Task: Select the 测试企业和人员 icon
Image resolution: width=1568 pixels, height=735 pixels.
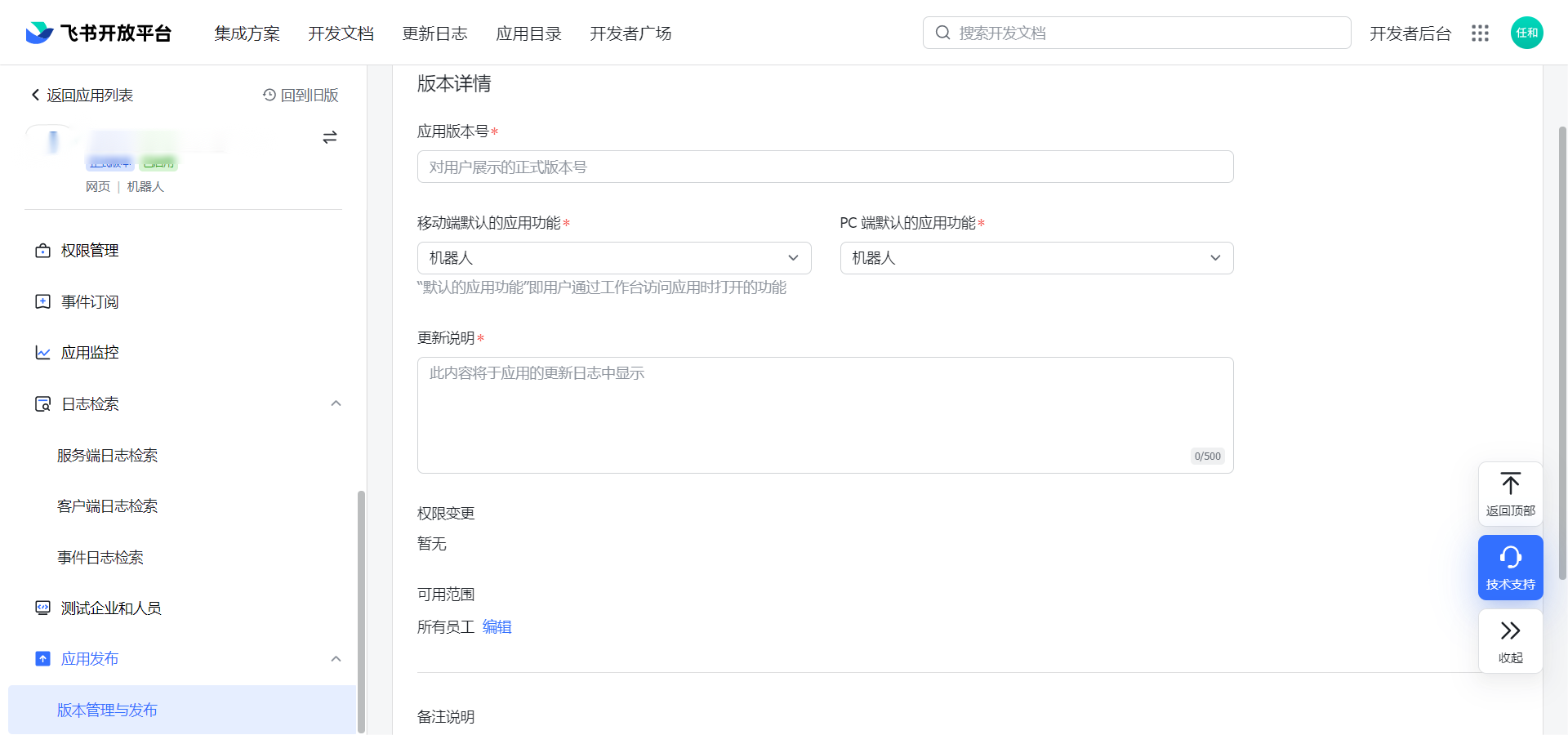Action: coord(43,608)
